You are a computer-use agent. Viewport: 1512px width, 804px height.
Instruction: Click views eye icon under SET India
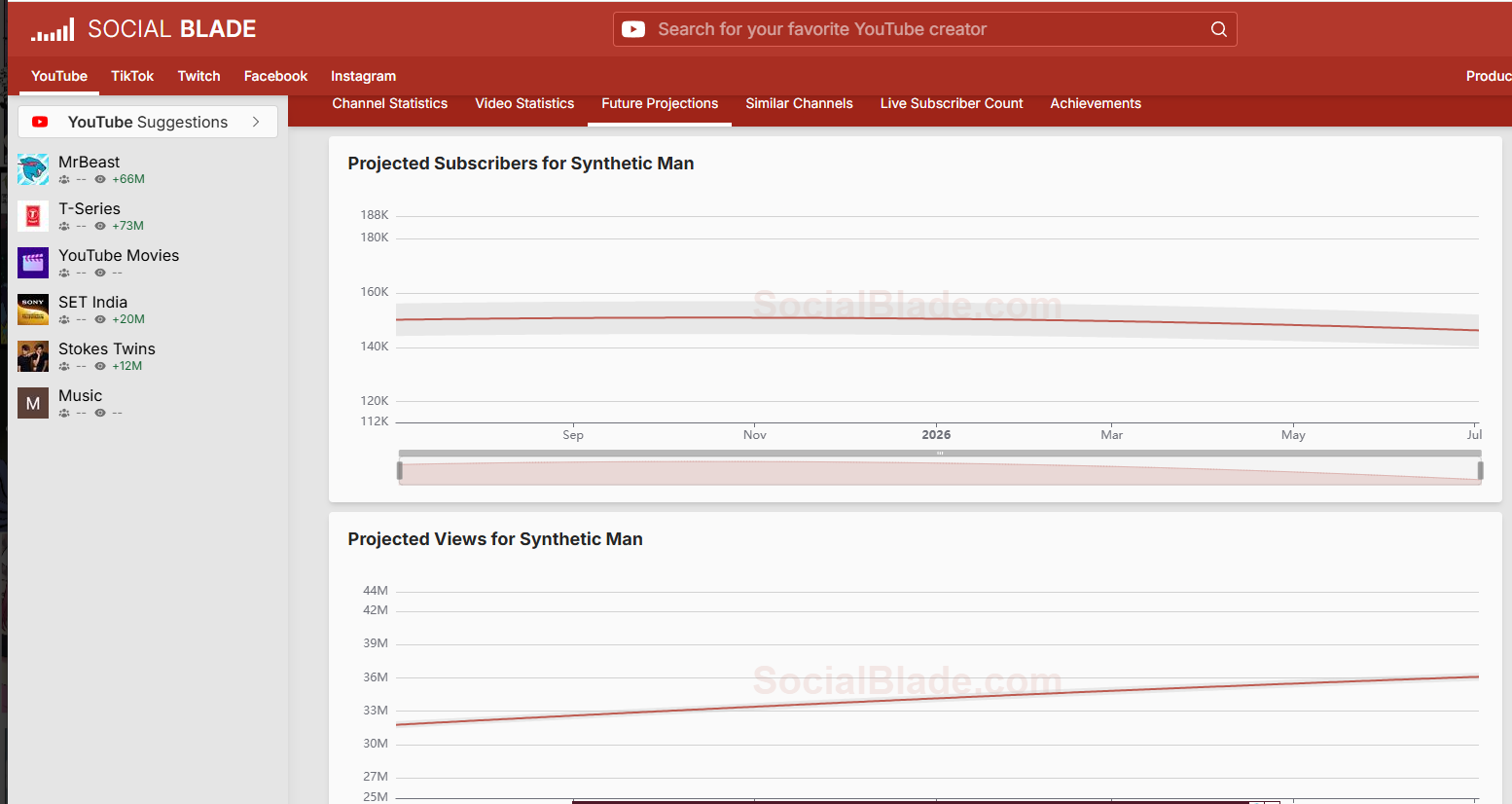tap(100, 319)
